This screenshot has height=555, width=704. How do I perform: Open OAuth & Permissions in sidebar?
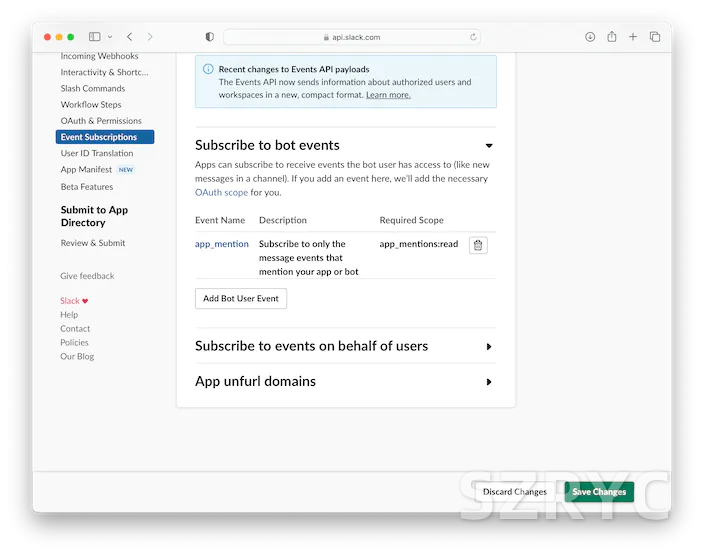101,121
